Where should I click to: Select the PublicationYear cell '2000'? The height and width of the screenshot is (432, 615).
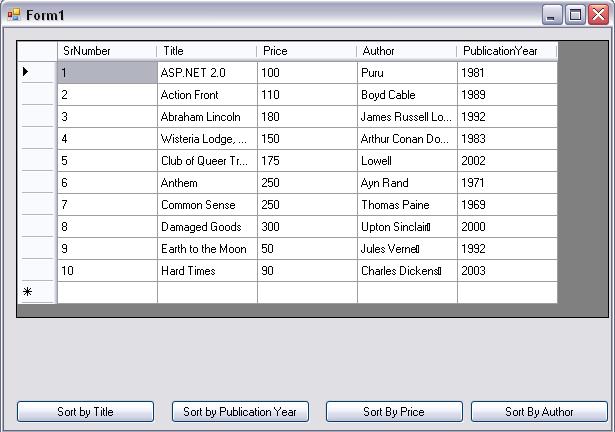507,226
